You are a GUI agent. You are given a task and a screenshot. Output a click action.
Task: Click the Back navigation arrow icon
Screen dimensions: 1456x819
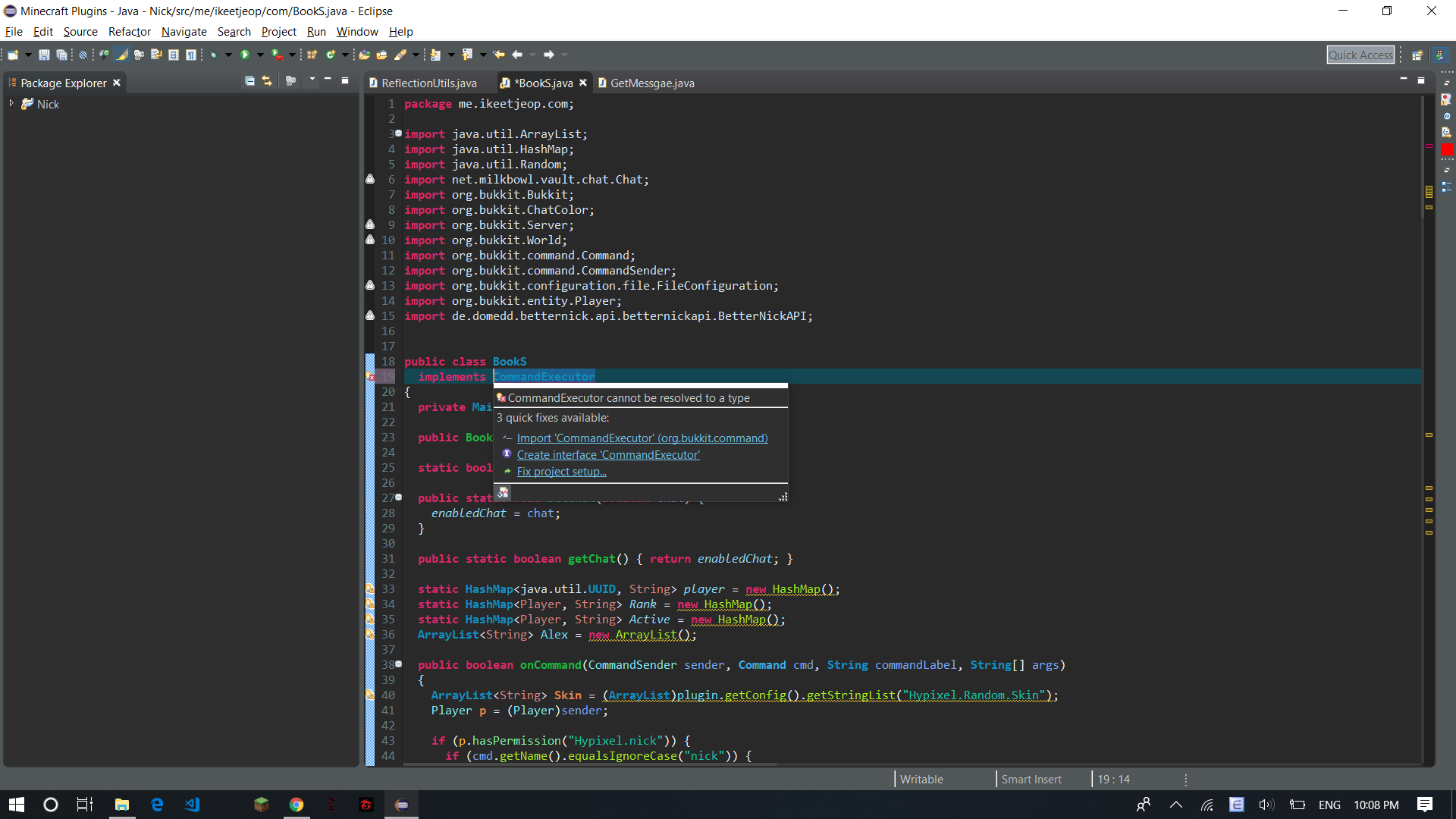(x=517, y=55)
